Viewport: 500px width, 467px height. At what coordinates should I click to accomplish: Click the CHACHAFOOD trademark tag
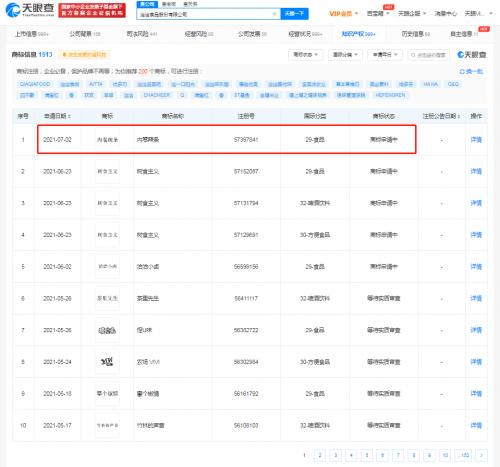point(35,84)
